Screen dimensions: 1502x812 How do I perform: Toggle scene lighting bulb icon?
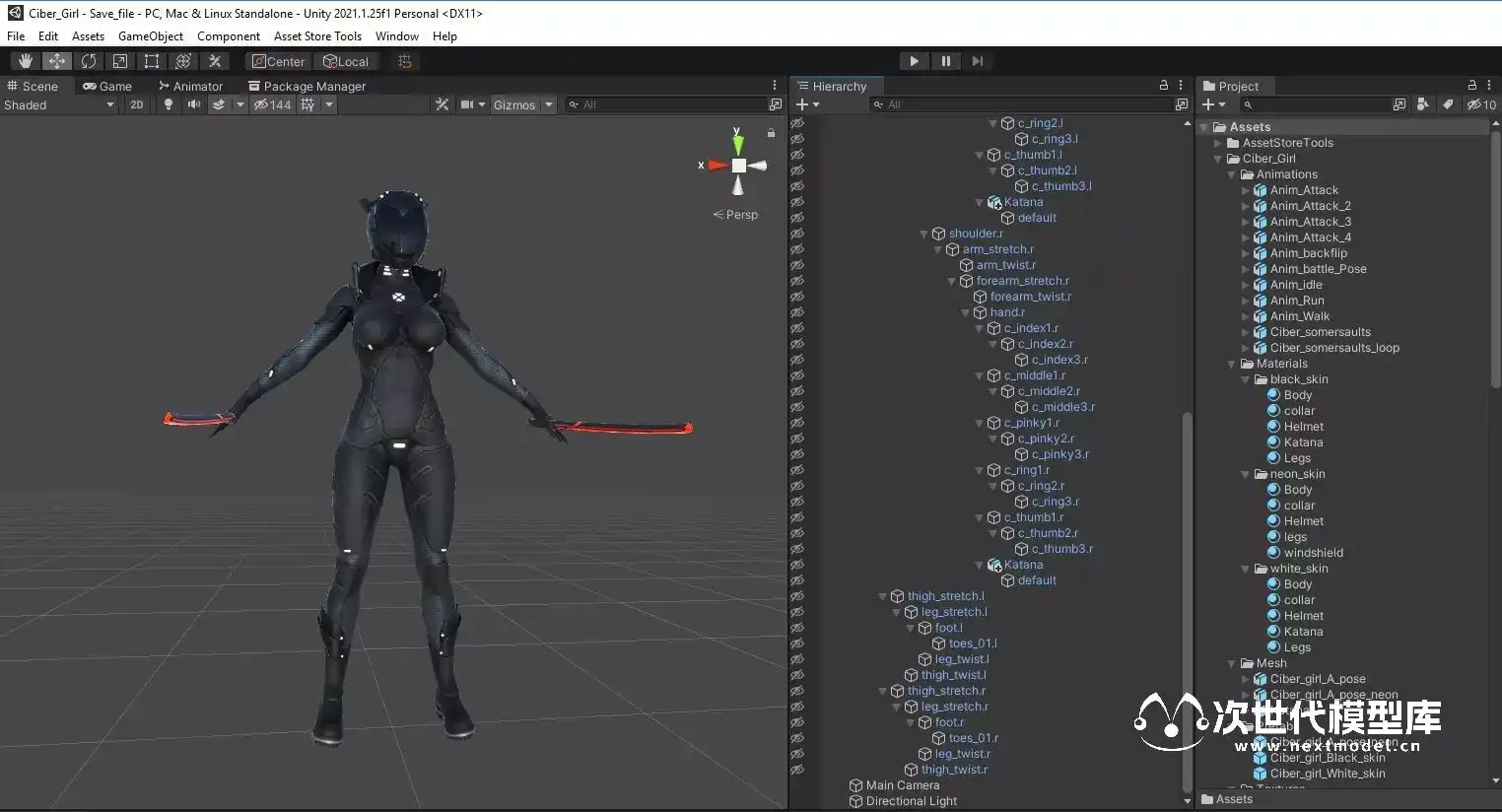169,104
